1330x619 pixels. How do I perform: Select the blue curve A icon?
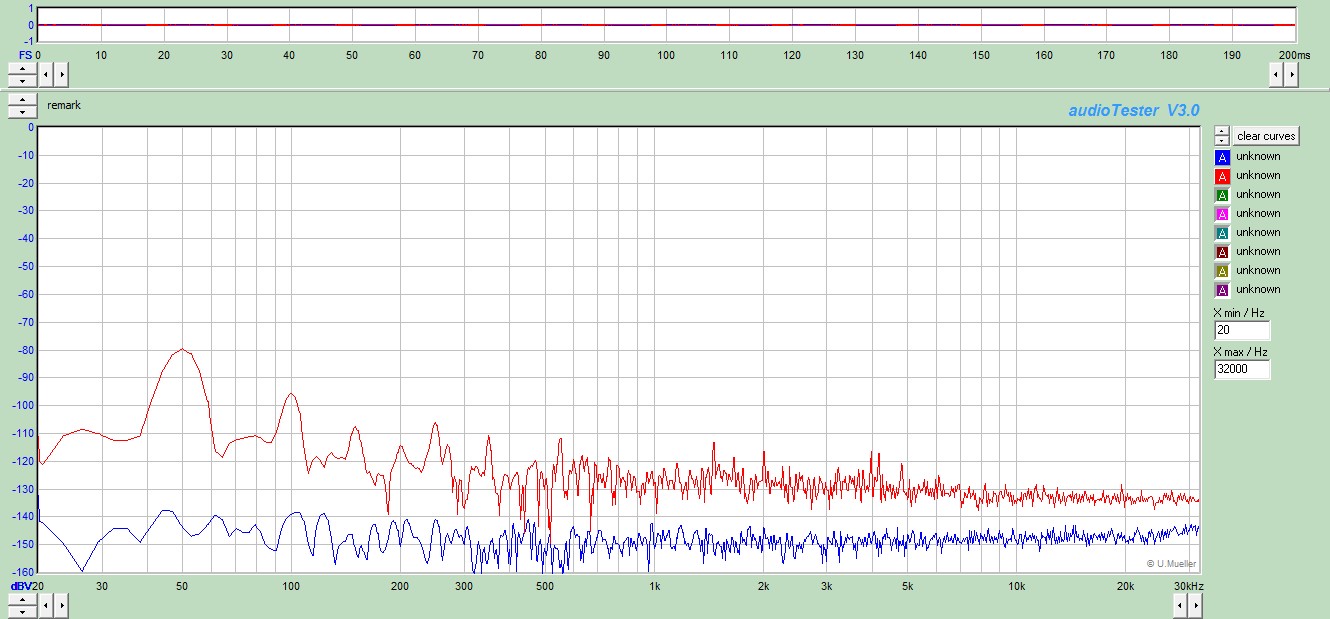point(1221,157)
